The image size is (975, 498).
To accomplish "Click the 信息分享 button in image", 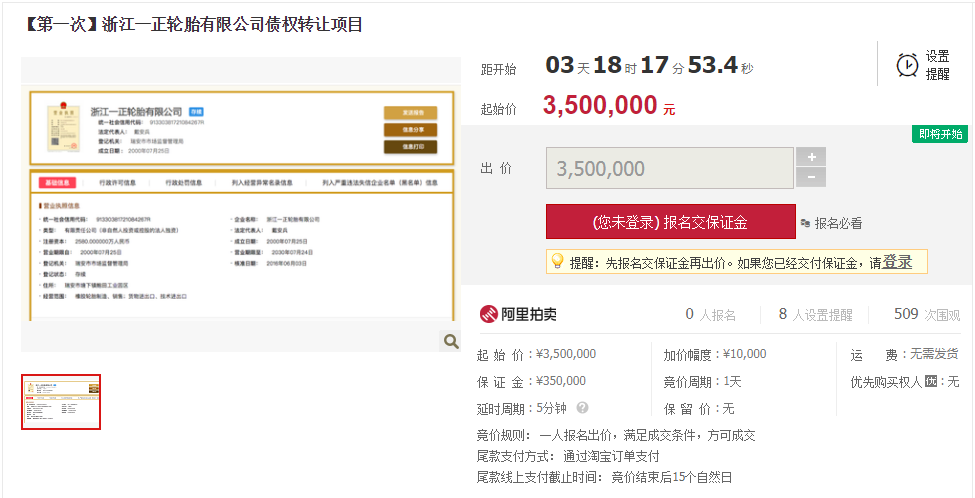I will tap(410, 129).
